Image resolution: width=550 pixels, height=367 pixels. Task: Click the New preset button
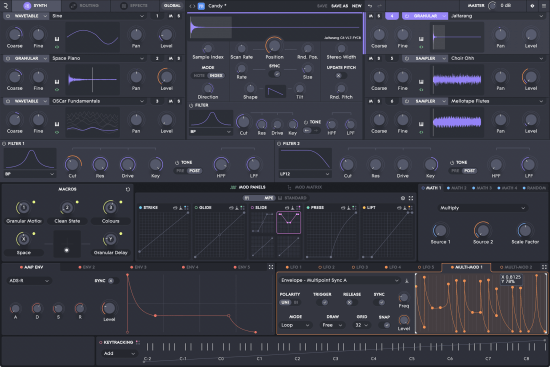pos(356,6)
